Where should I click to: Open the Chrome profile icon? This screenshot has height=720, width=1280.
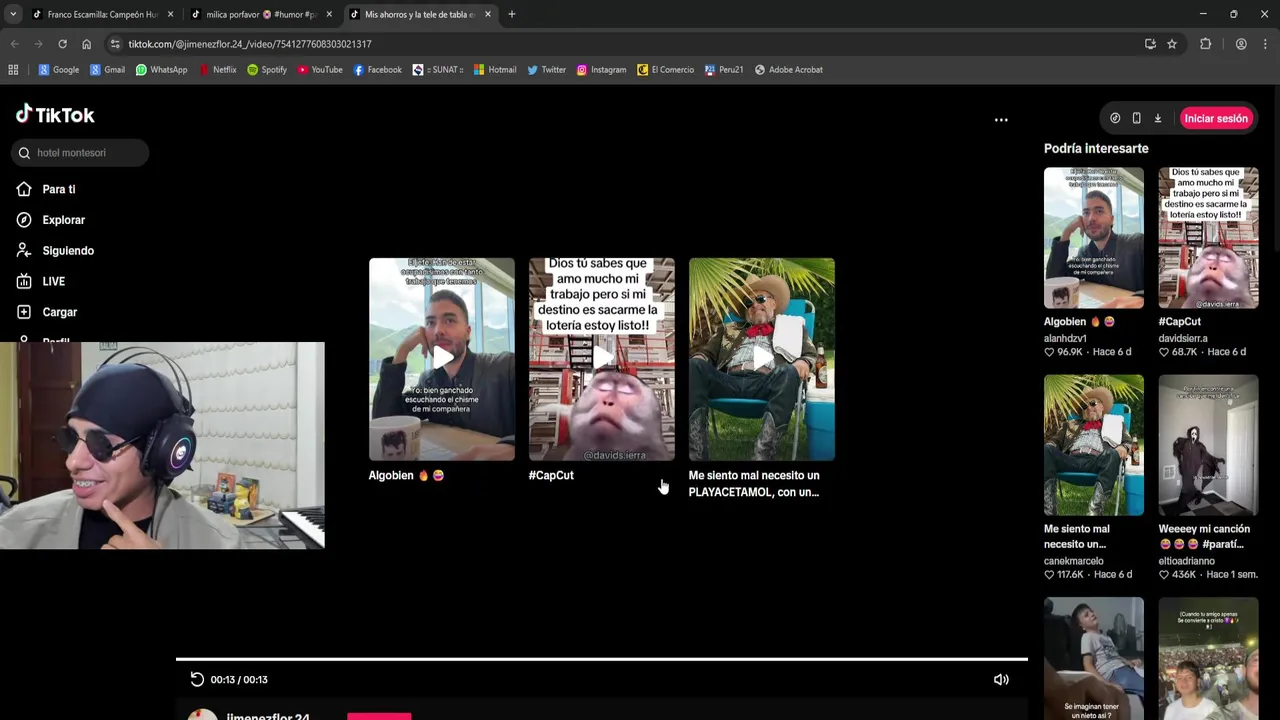point(1241,44)
